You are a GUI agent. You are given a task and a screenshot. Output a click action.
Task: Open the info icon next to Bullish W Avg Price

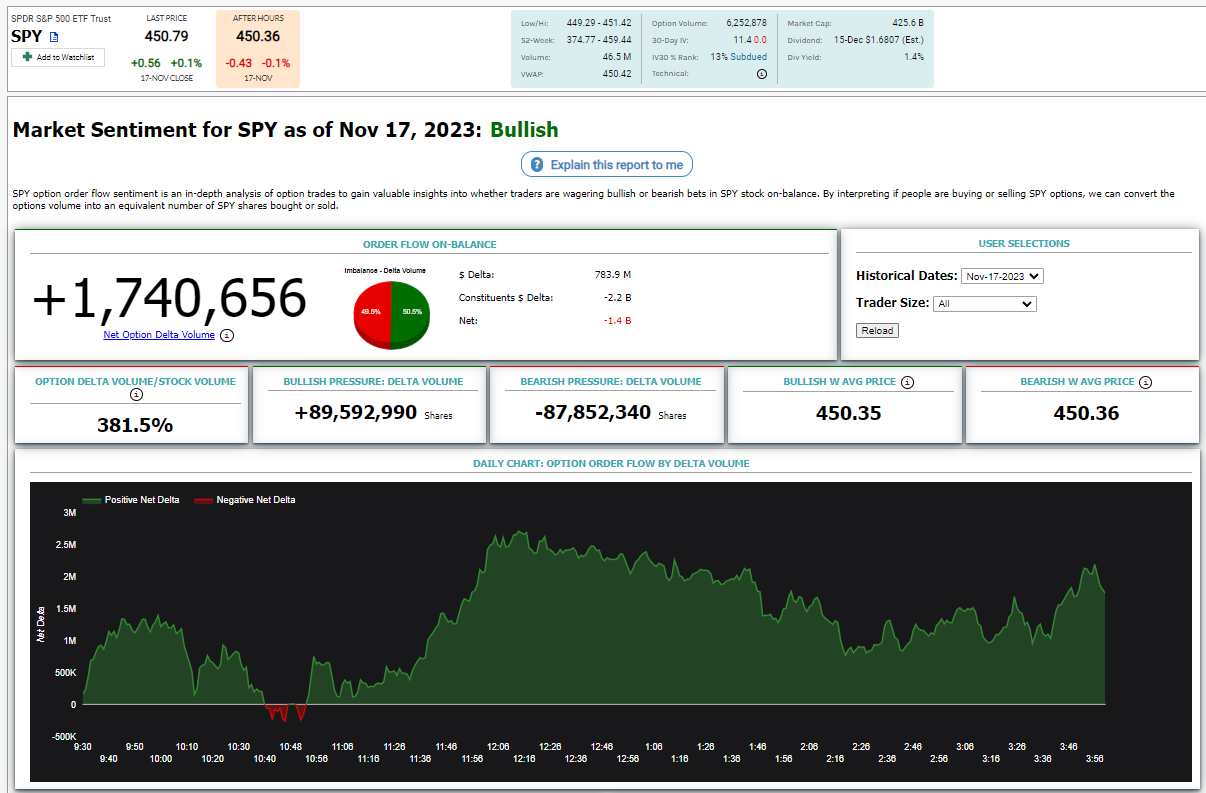tap(907, 382)
